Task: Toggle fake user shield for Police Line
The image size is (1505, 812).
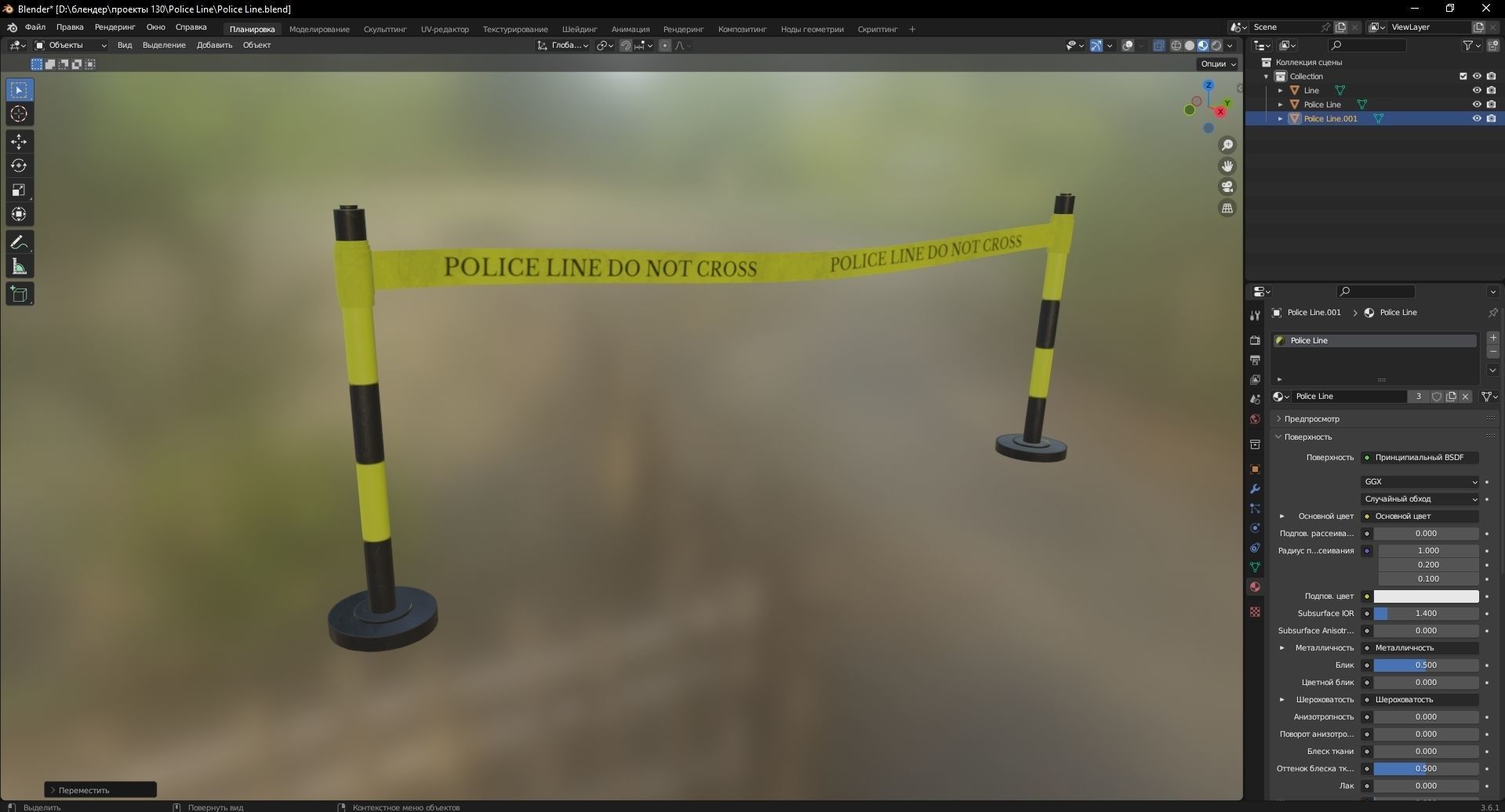Action: tap(1437, 397)
